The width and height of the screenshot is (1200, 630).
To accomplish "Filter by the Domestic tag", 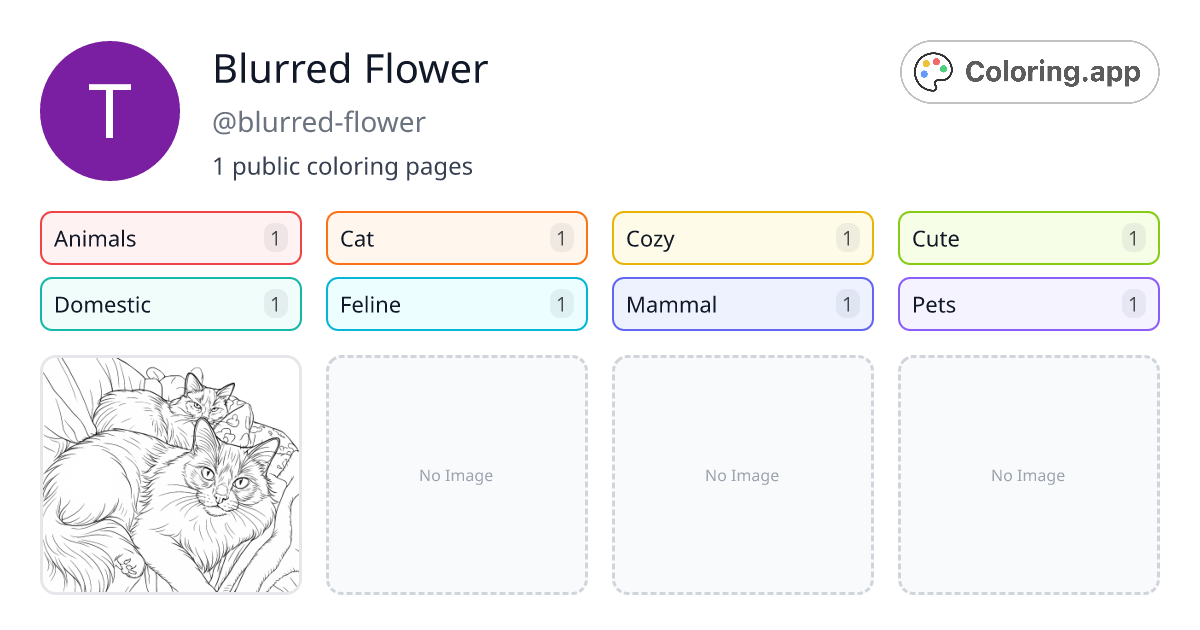I will pos(171,304).
